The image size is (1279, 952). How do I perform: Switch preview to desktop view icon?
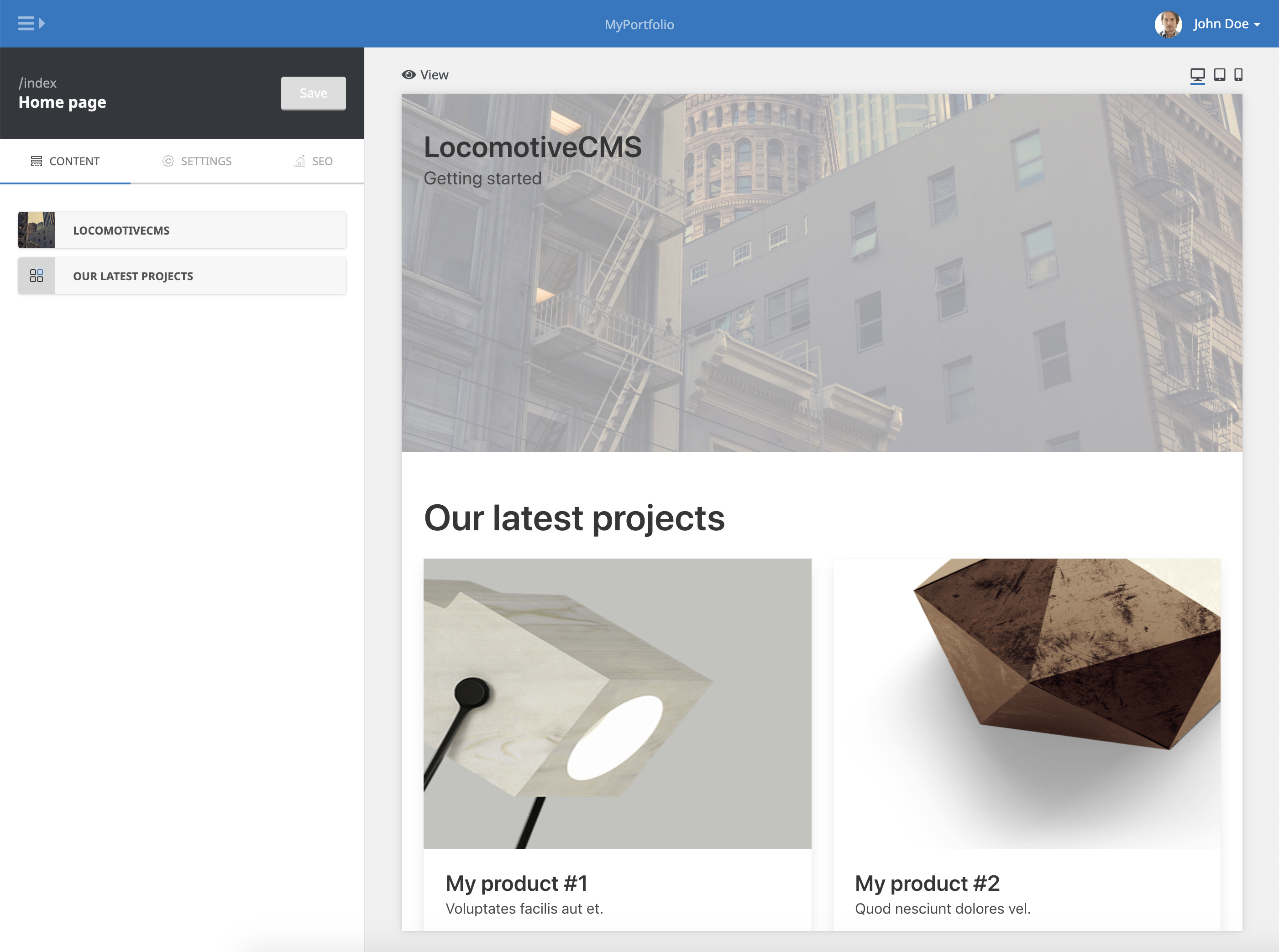1197,75
